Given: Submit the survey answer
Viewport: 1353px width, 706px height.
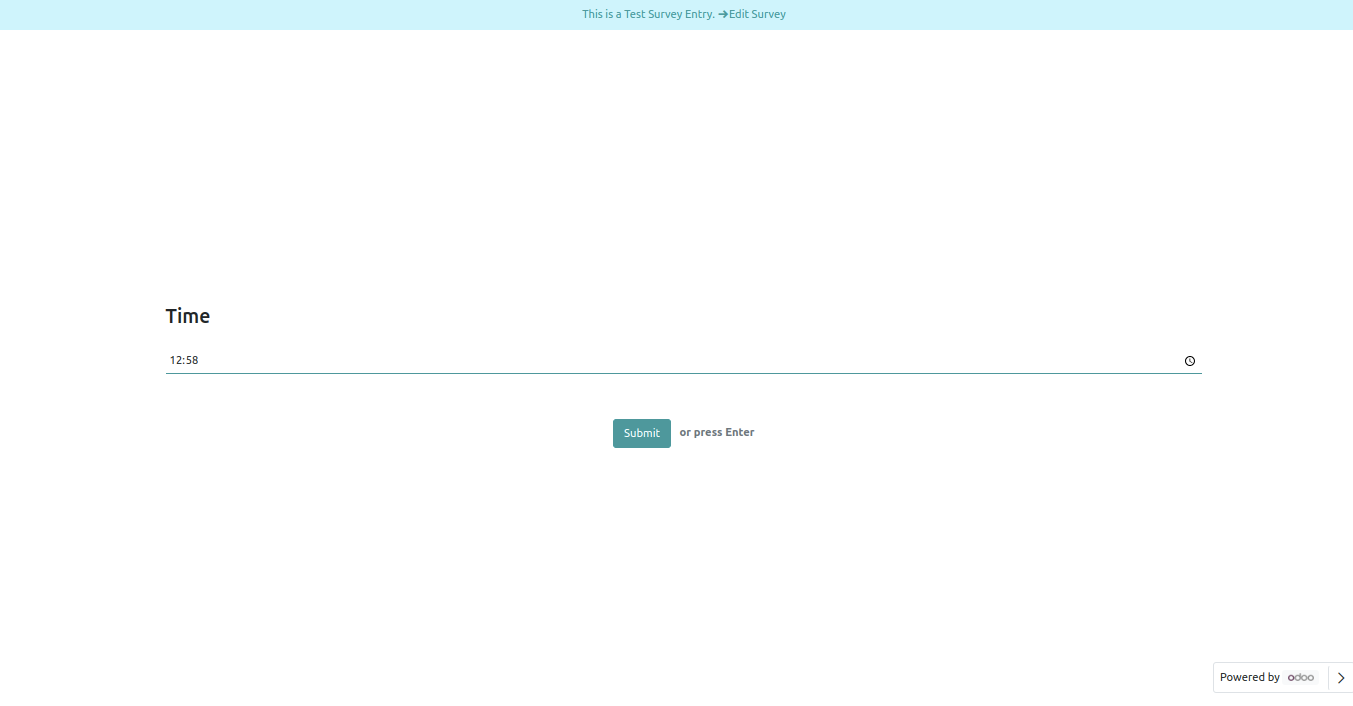Looking at the screenshot, I should click(642, 433).
